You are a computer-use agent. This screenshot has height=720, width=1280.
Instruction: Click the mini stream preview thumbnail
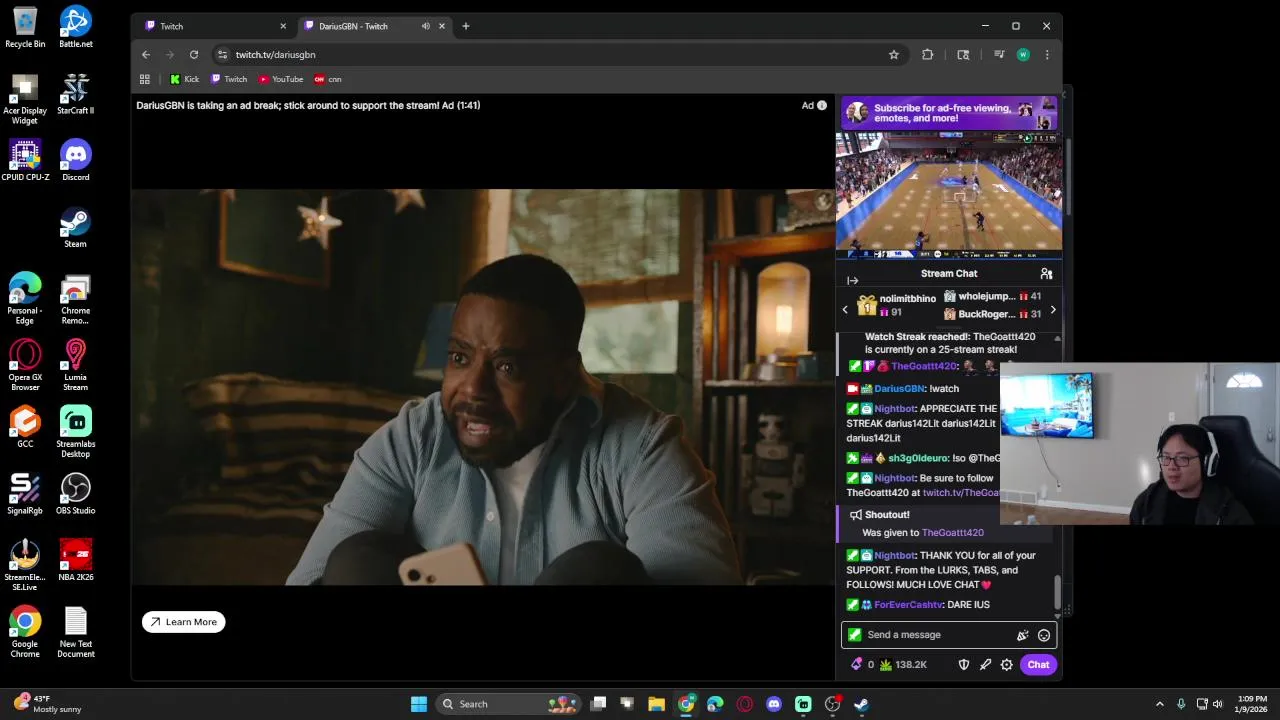point(949,195)
